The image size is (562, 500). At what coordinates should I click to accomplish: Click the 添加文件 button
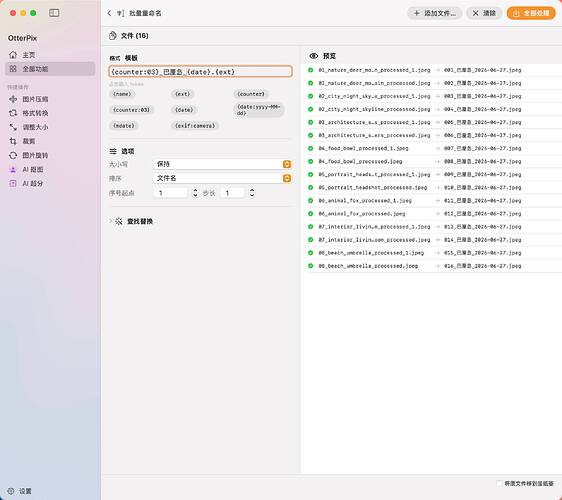point(434,13)
